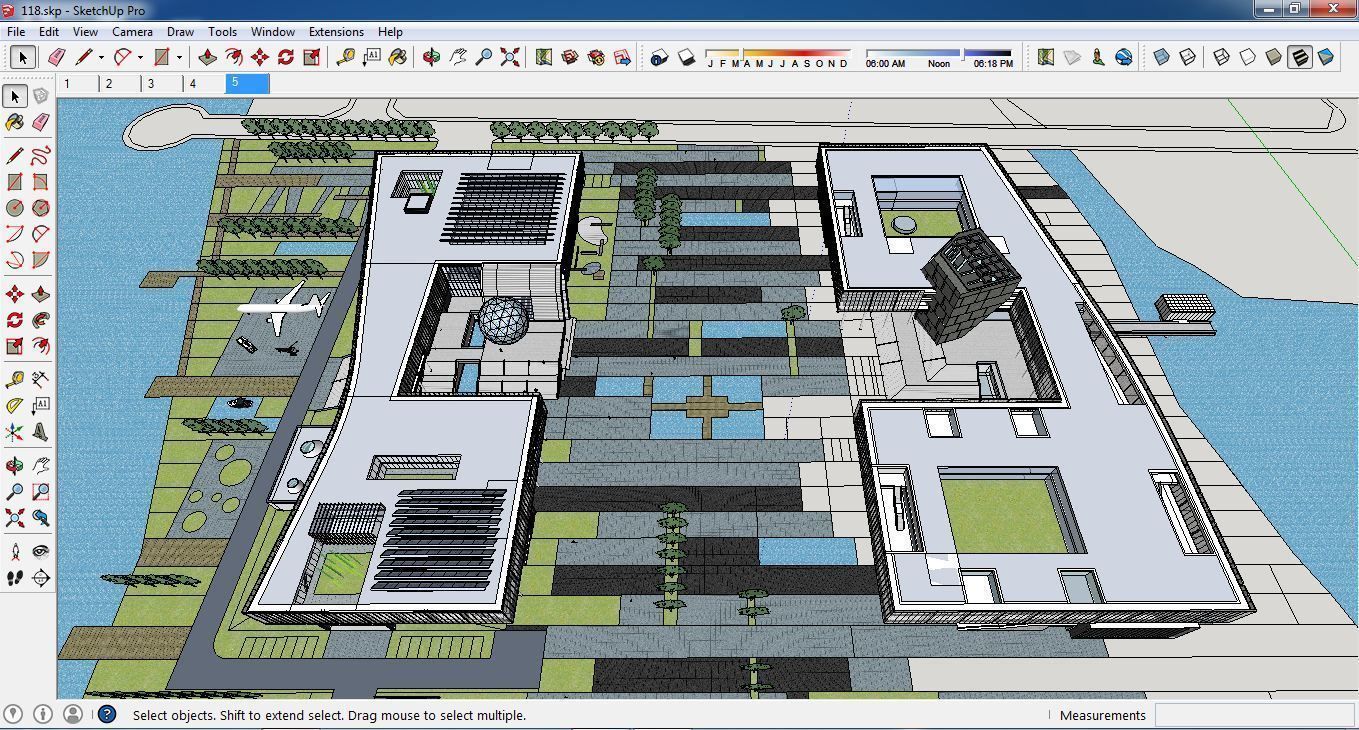This screenshot has height=730, width=1359.
Task: Switch to Monochrome face style
Action: click(1325, 57)
